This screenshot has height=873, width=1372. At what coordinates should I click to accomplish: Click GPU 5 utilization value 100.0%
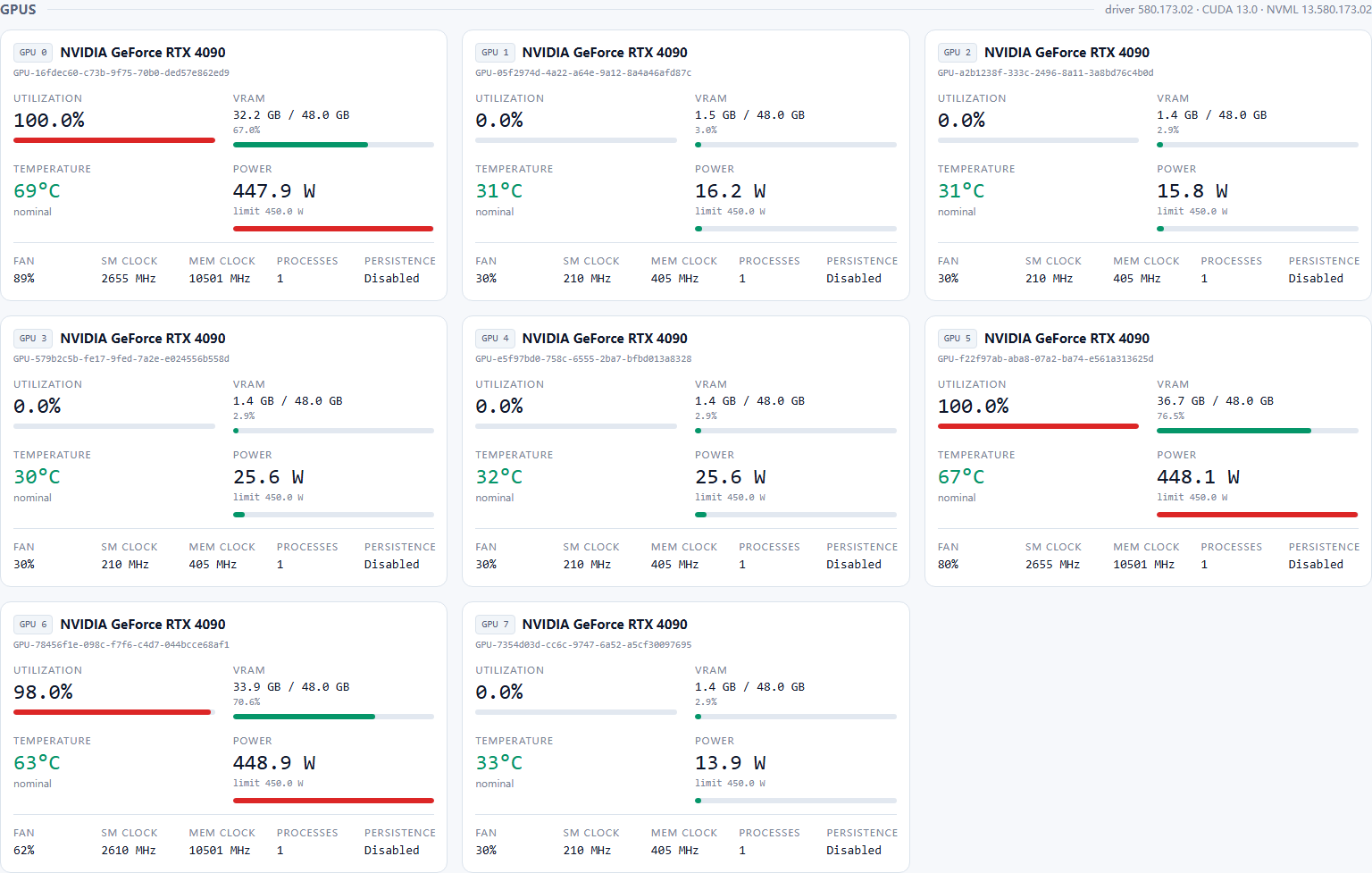coord(974,407)
